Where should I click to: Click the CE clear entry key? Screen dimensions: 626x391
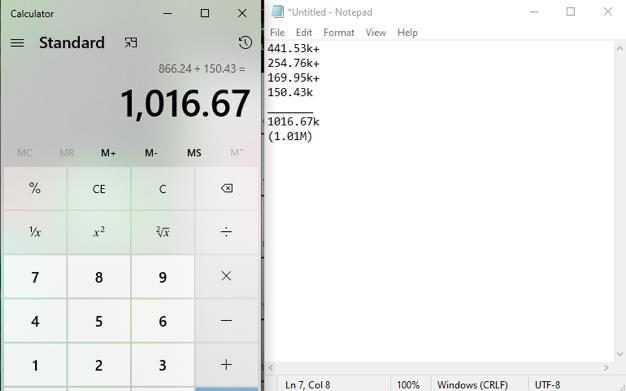[x=99, y=189]
